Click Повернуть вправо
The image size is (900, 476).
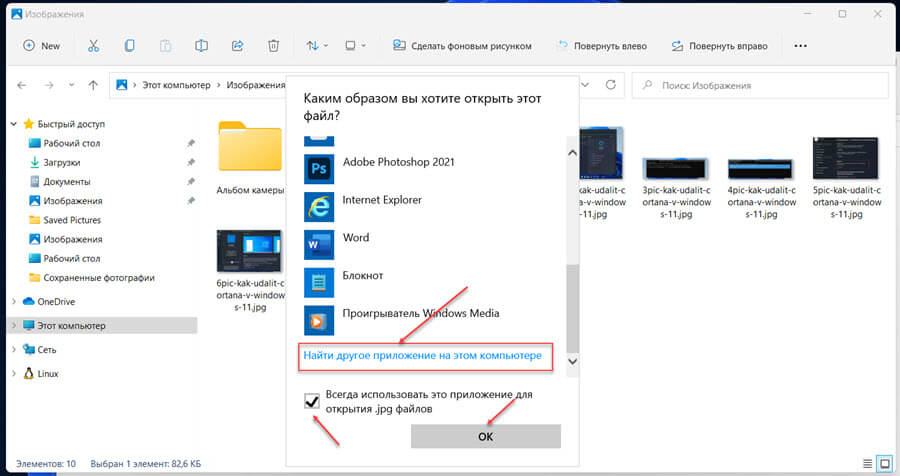click(719, 46)
